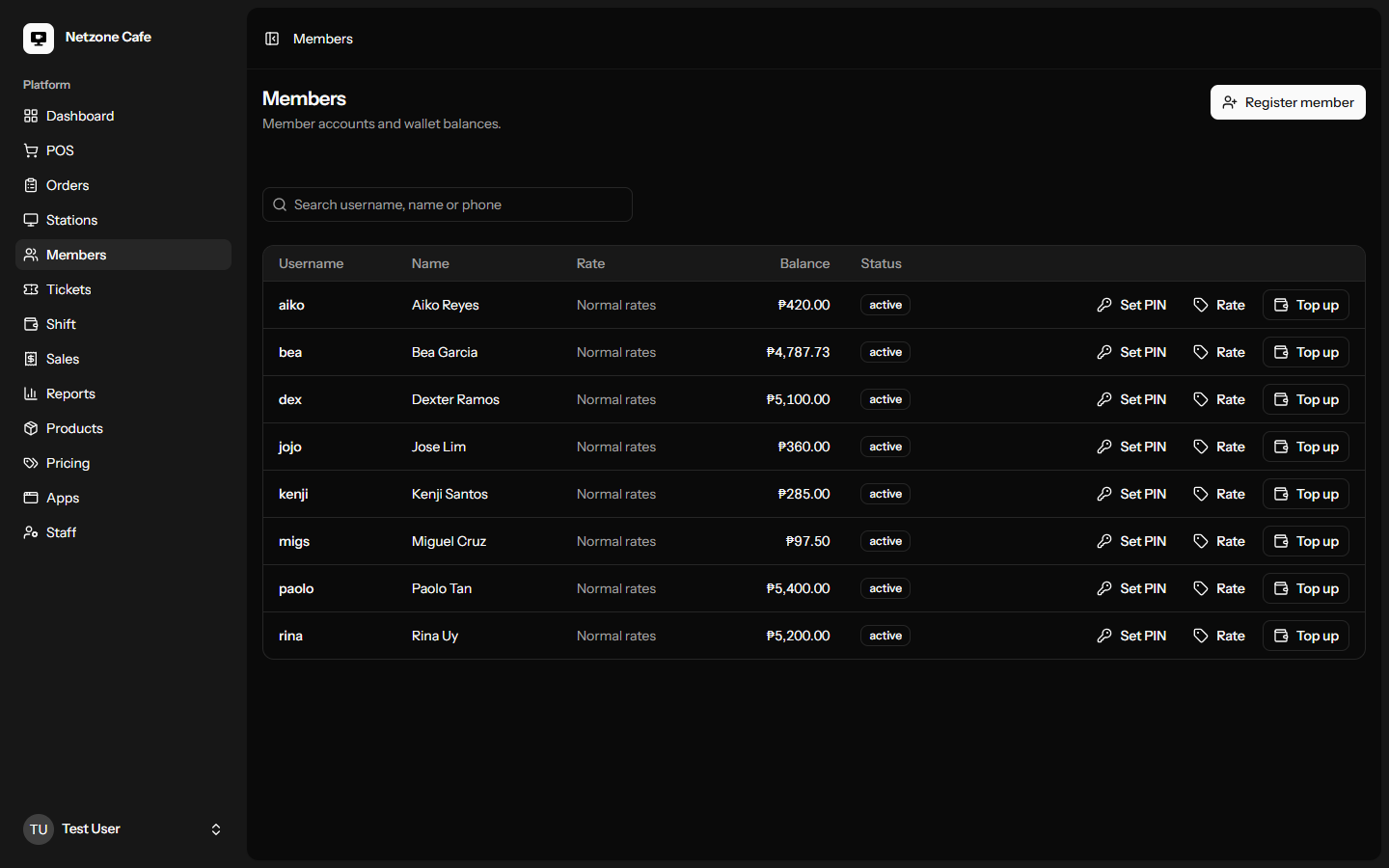The image size is (1389, 868).
Task: Set PIN for Kenji Santos
Action: (x=1131, y=494)
